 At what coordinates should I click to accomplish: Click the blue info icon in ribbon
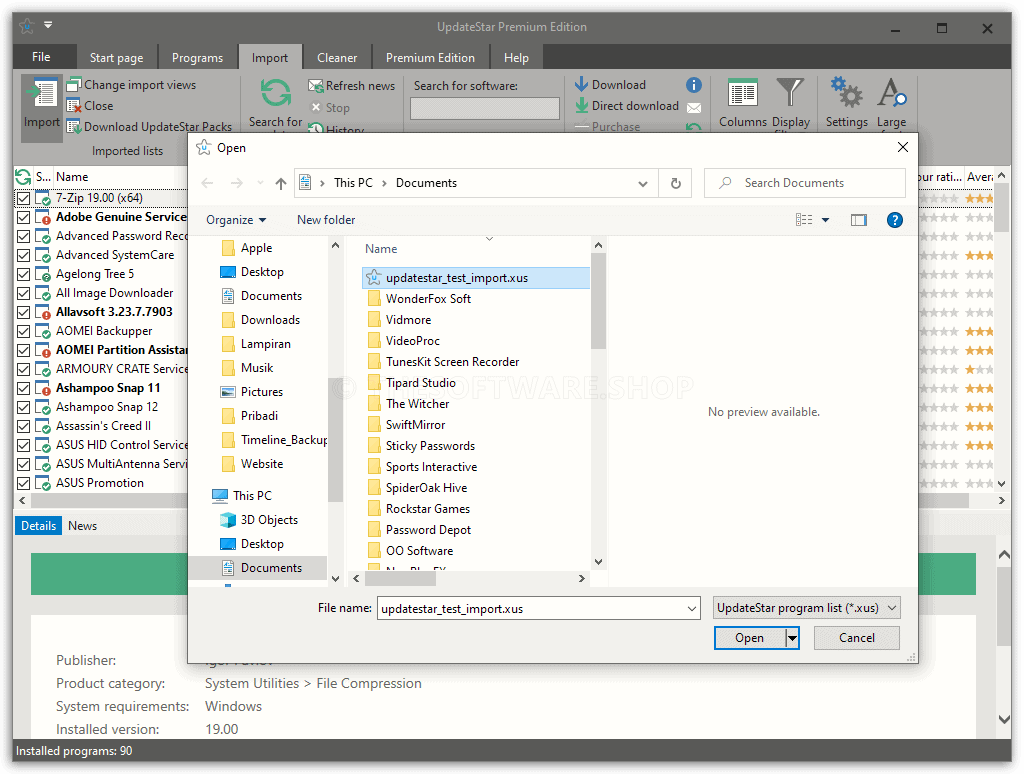(694, 85)
